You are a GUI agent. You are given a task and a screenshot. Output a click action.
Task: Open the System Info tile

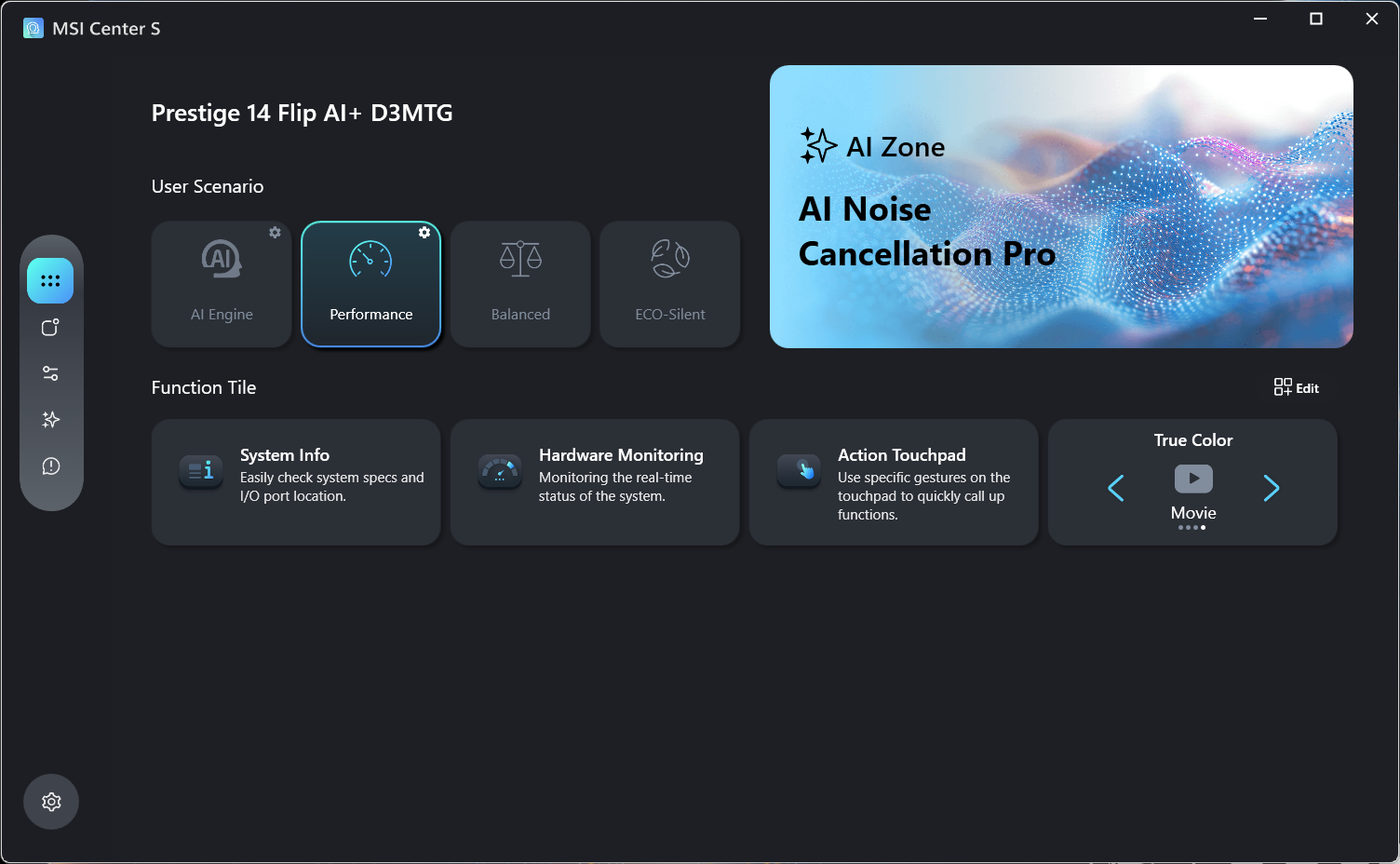coord(296,482)
